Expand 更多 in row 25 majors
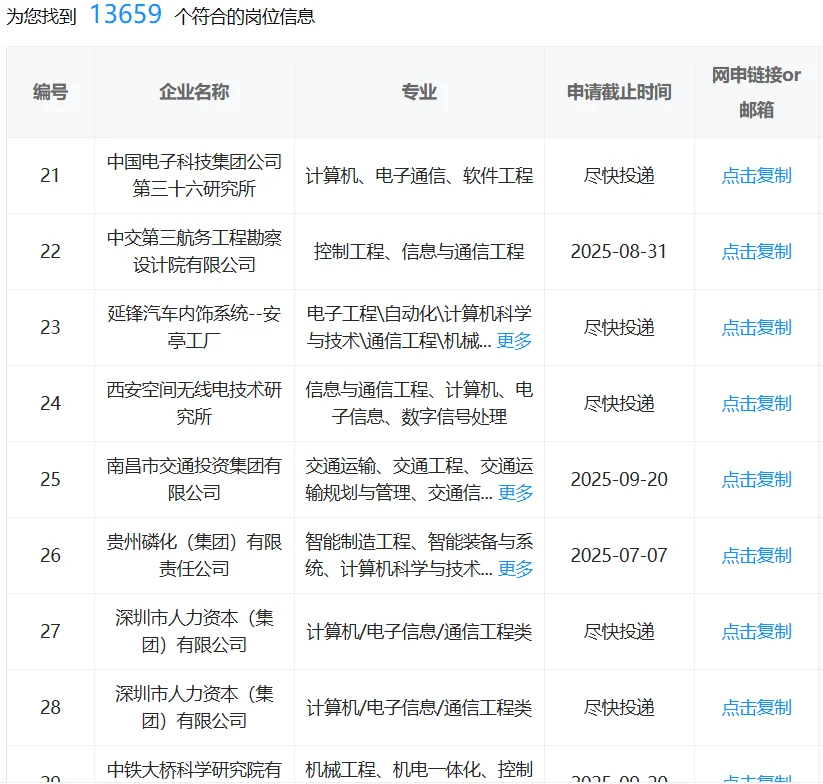Viewport: 823px width, 784px height. click(515, 493)
